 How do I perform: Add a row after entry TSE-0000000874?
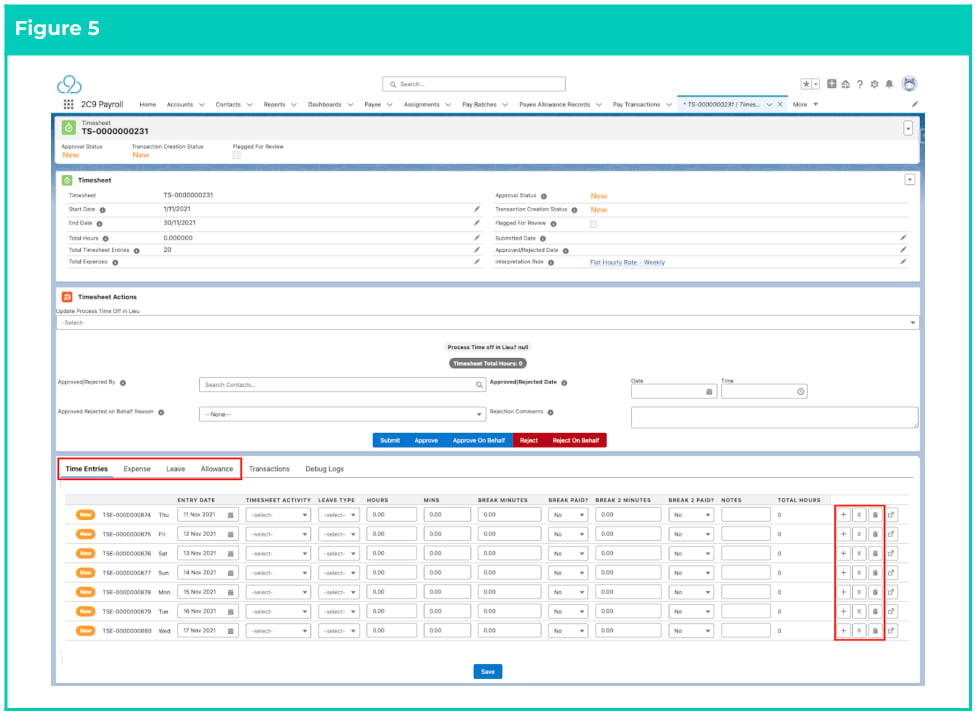[x=843, y=515]
